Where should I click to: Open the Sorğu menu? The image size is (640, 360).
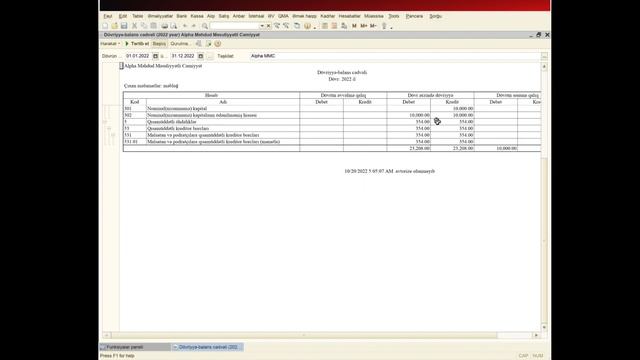(x=436, y=16)
